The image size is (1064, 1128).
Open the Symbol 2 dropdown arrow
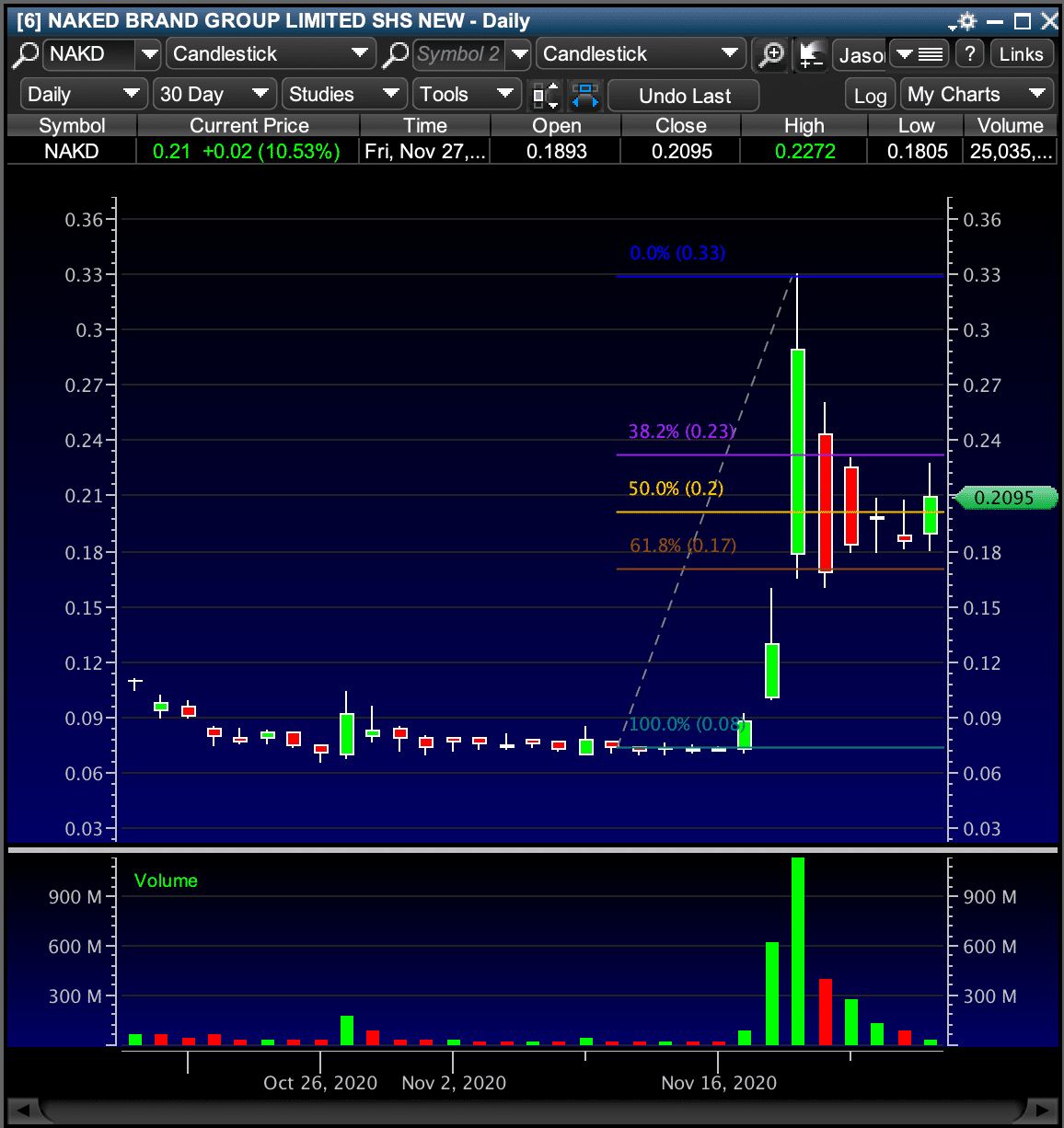(x=520, y=54)
